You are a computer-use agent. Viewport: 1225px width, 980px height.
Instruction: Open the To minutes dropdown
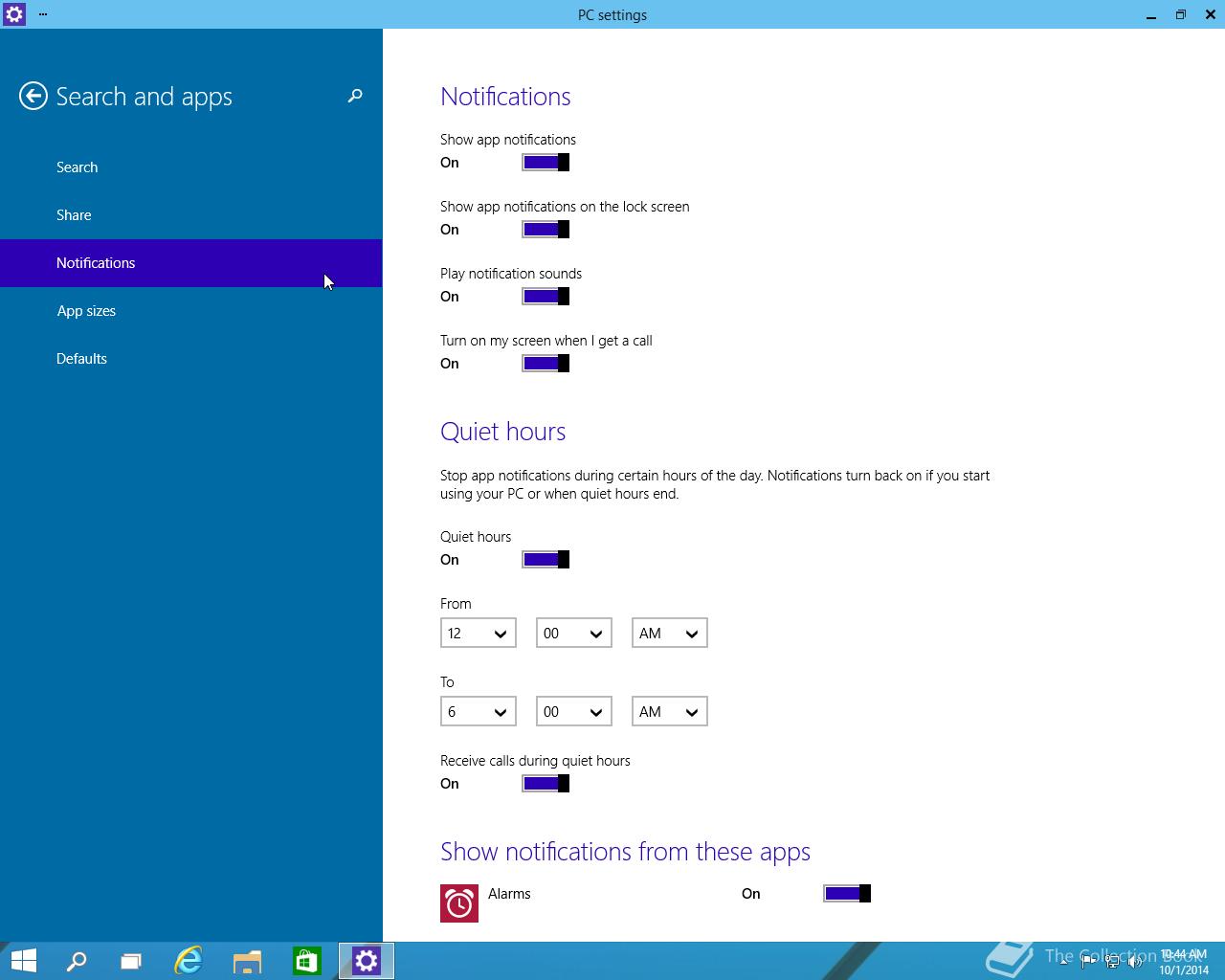(574, 712)
